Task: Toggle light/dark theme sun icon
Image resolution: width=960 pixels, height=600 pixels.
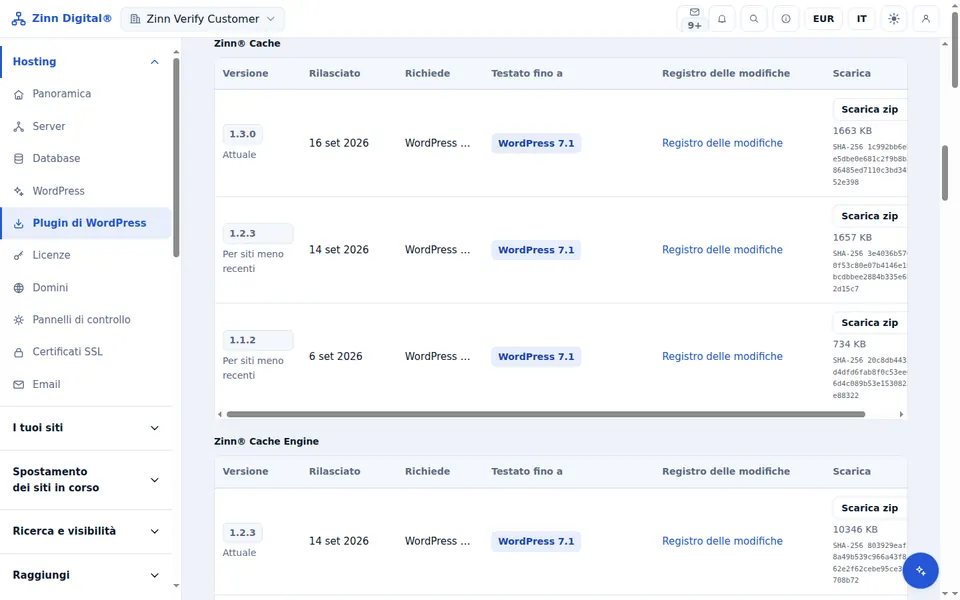Action: pyautogui.click(x=894, y=19)
